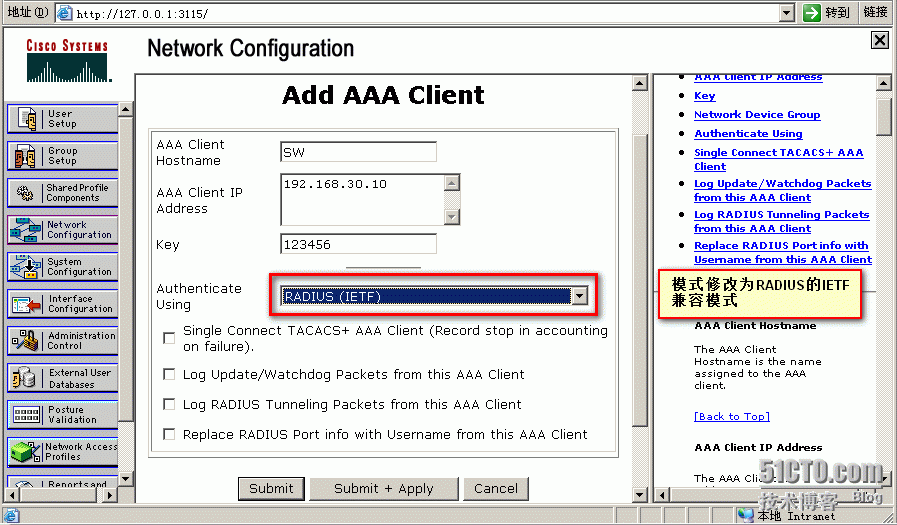Open AAA Client IP Address help link
The image size is (897, 525).
tap(758, 77)
